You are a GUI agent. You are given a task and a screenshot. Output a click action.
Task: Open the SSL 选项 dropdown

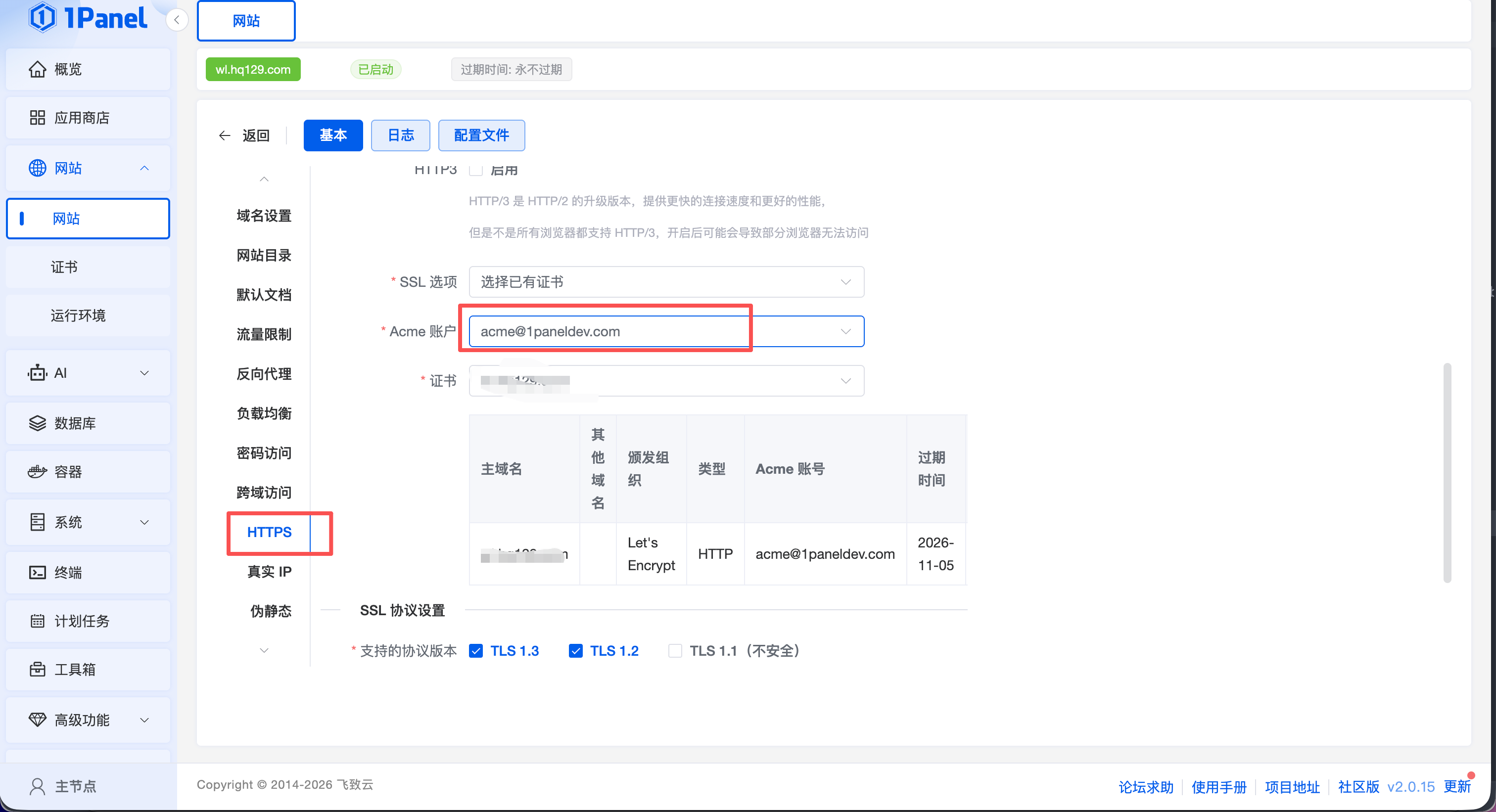(666, 281)
